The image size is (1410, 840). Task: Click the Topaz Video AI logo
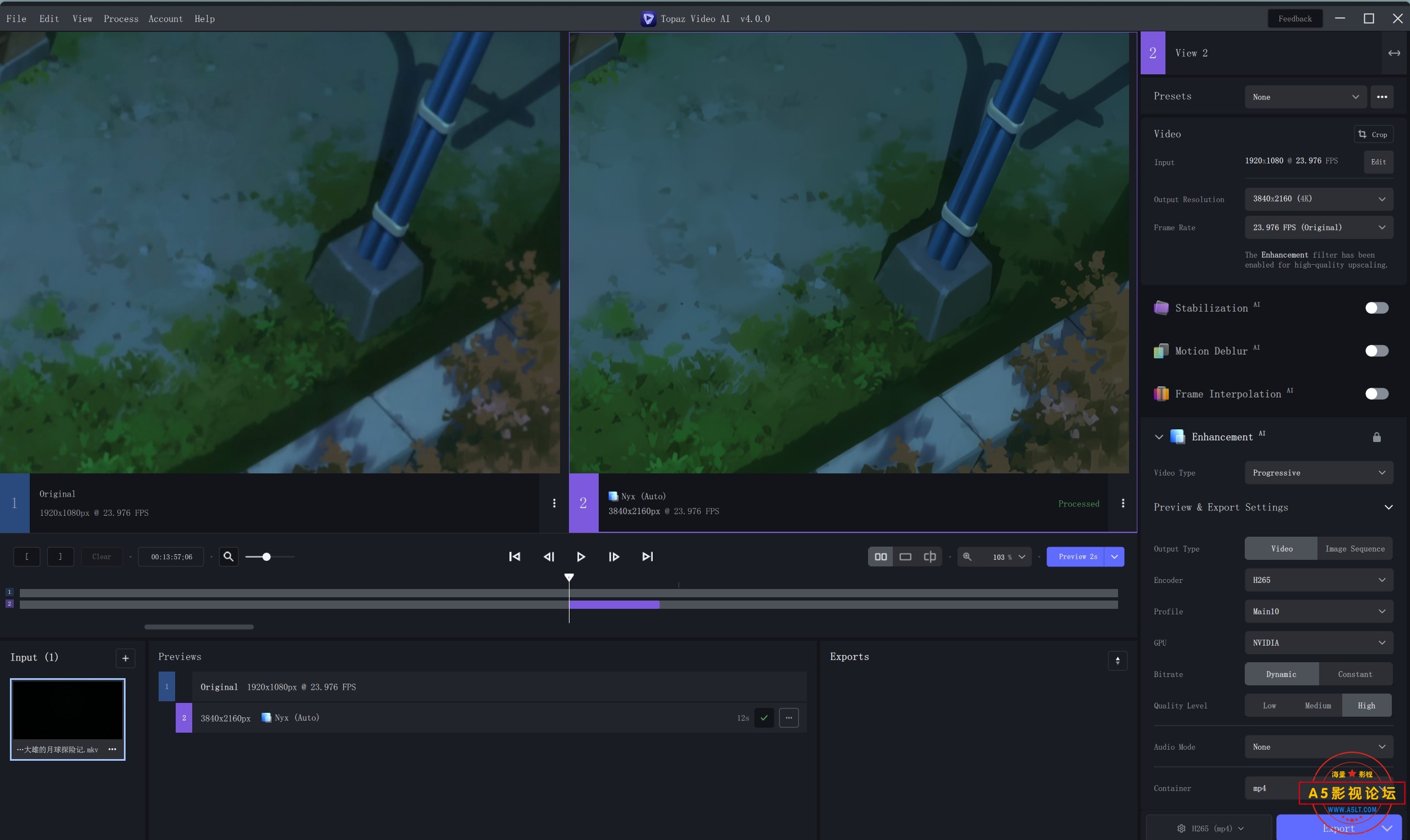[x=648, y=19]
